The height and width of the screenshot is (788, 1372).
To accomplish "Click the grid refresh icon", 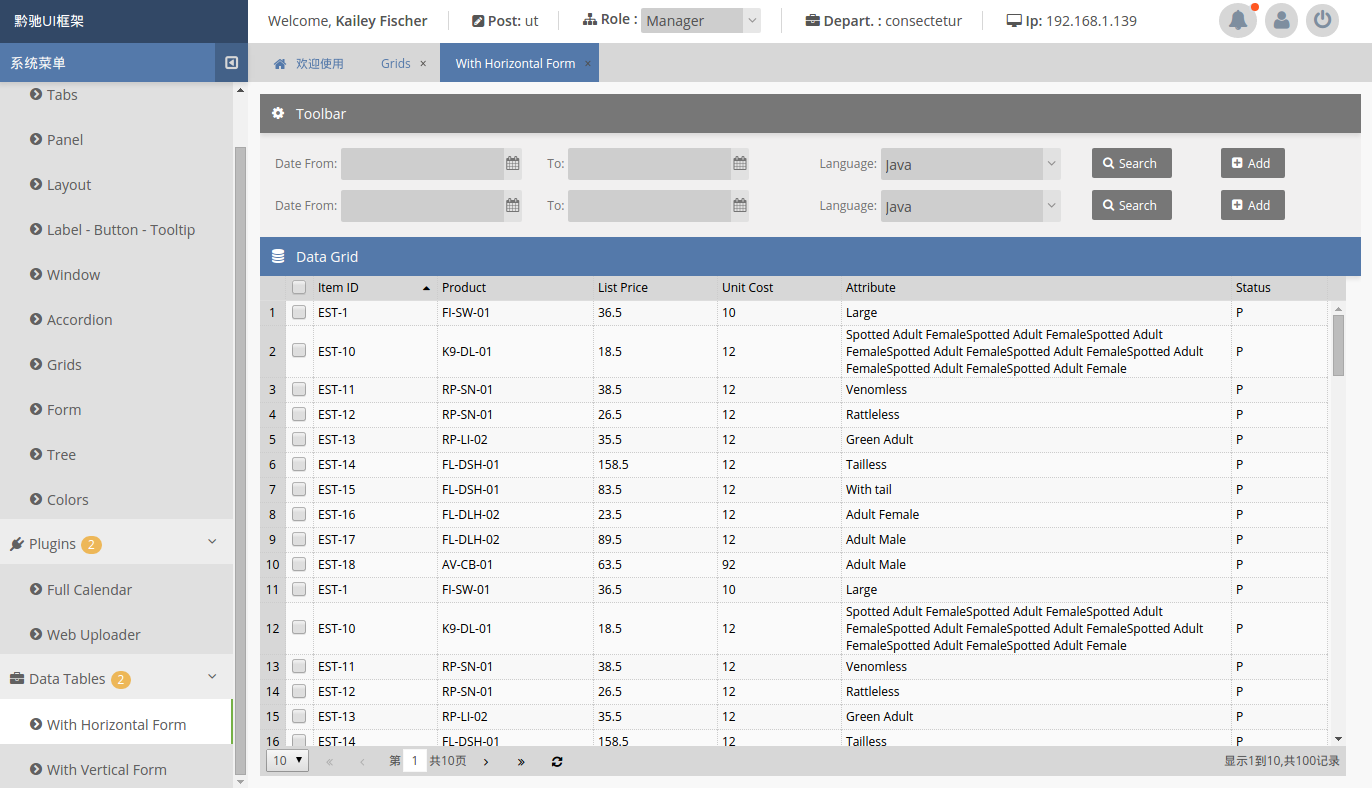I will (557, 761).
